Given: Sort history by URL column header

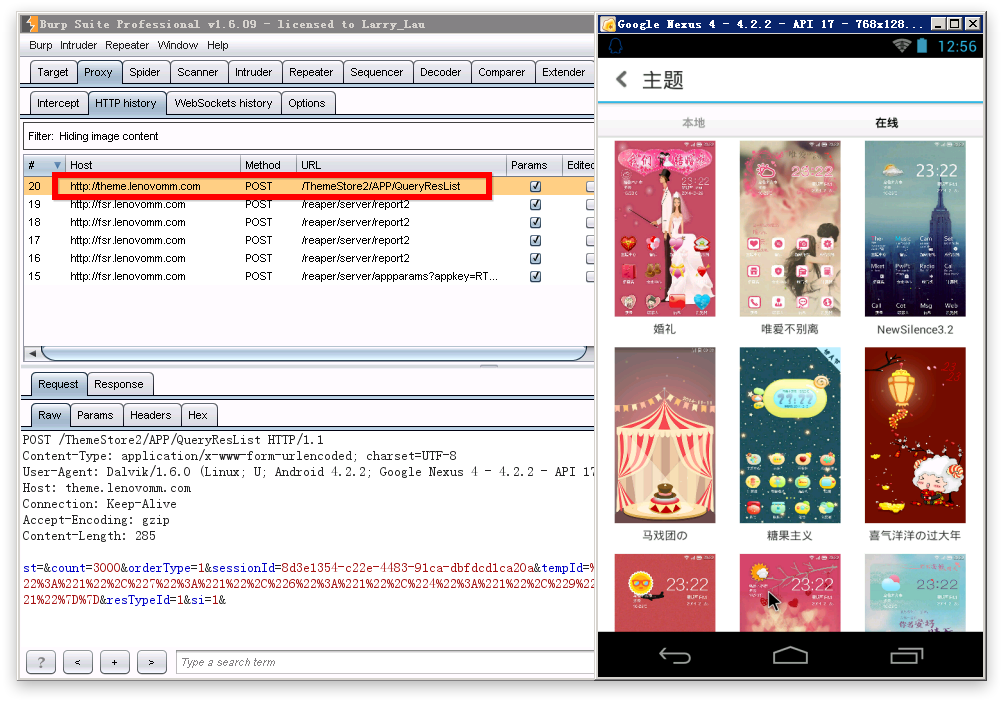Looking at the screenshot, I should click(402, 165).
